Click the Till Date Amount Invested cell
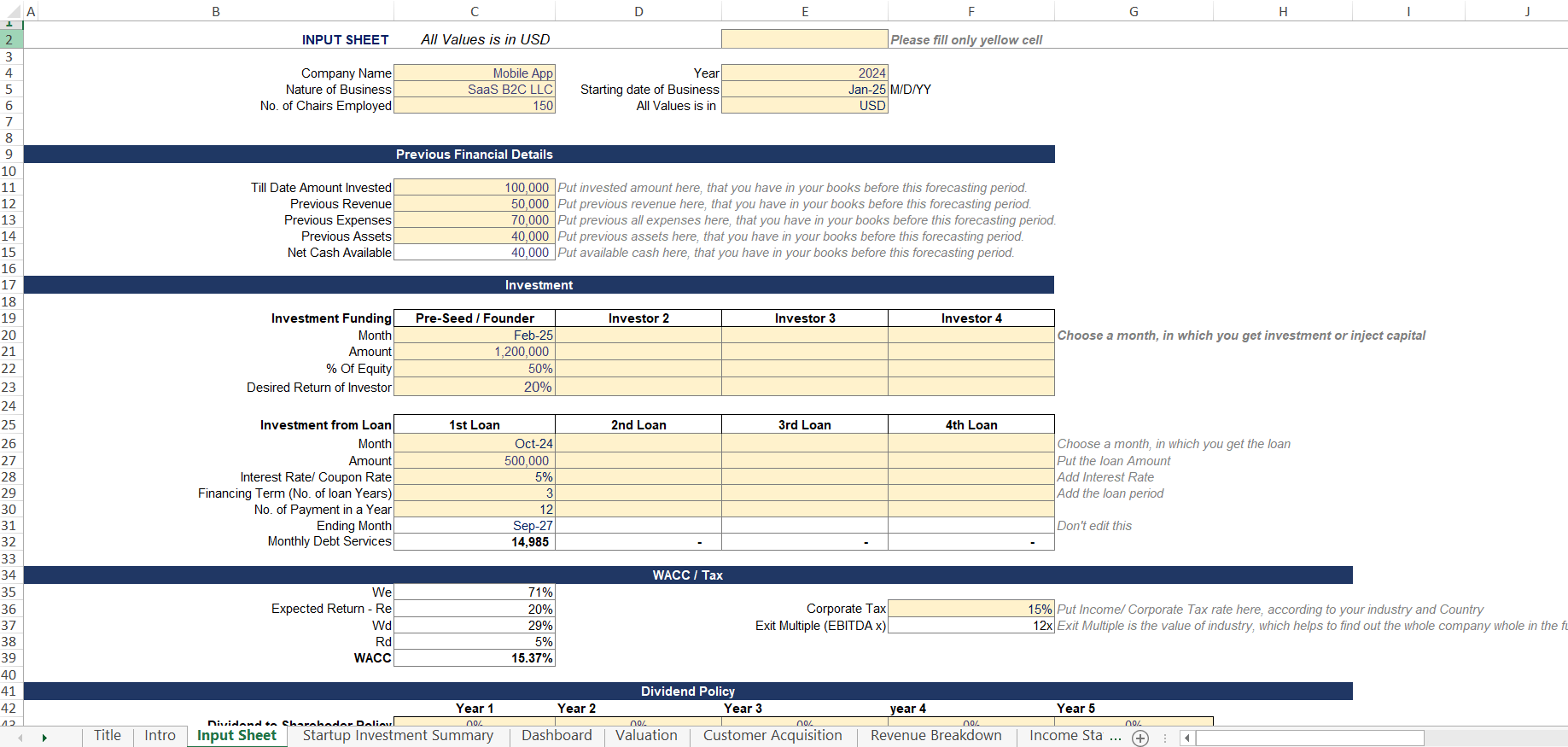This screenshot has height=747, width=1568. point(475,188)
